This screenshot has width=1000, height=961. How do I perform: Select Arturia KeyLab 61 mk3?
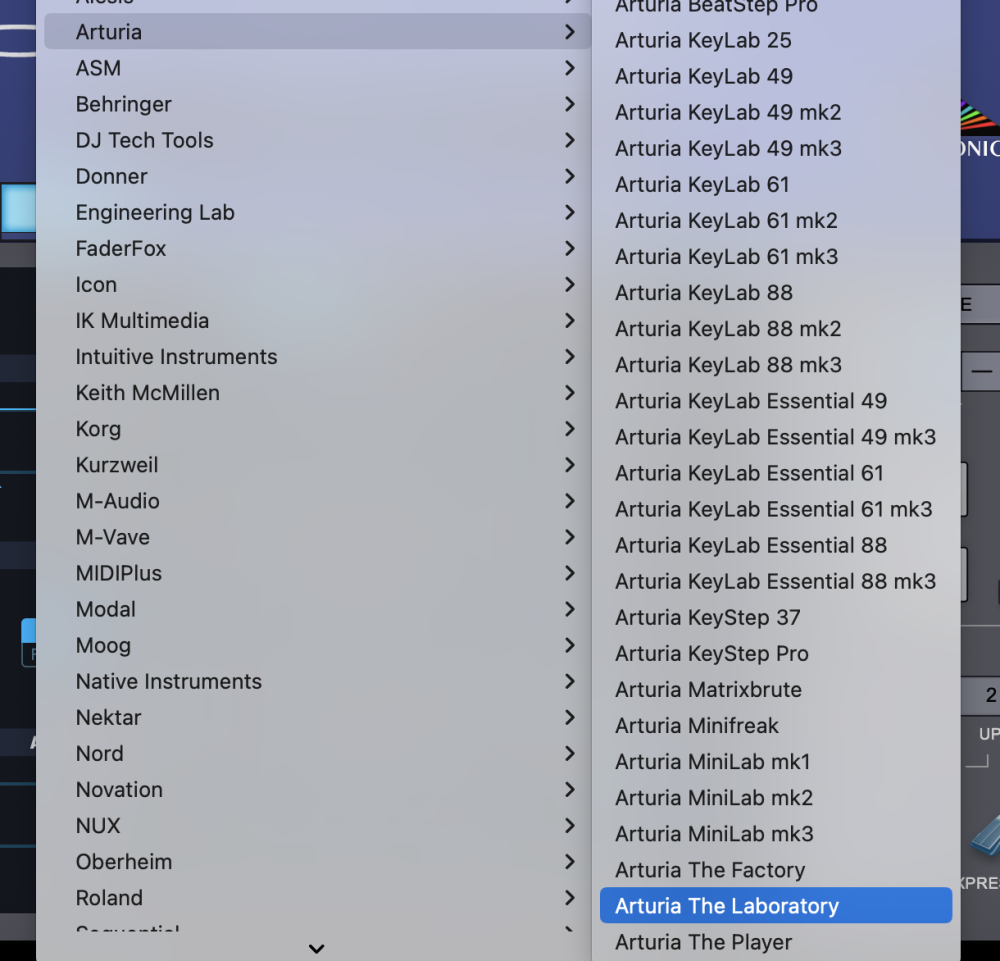(776, 256)
